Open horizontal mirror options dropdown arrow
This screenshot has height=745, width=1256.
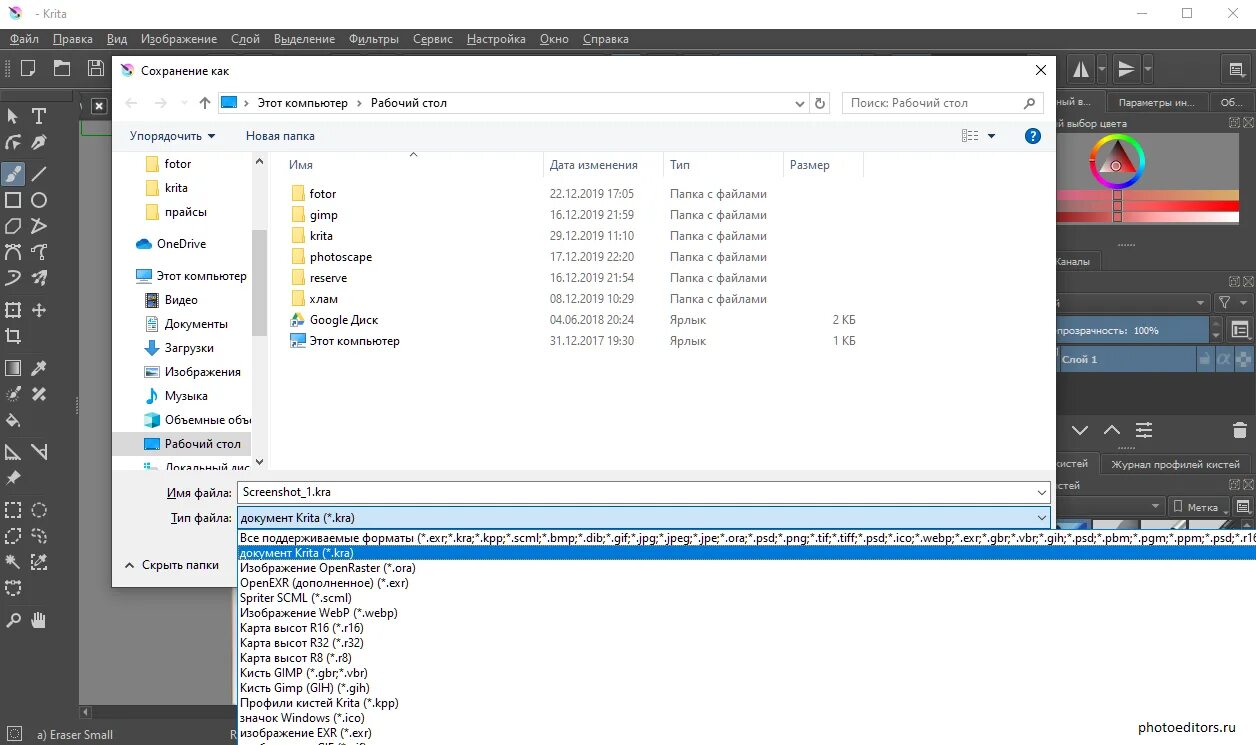coord(1102,69)
